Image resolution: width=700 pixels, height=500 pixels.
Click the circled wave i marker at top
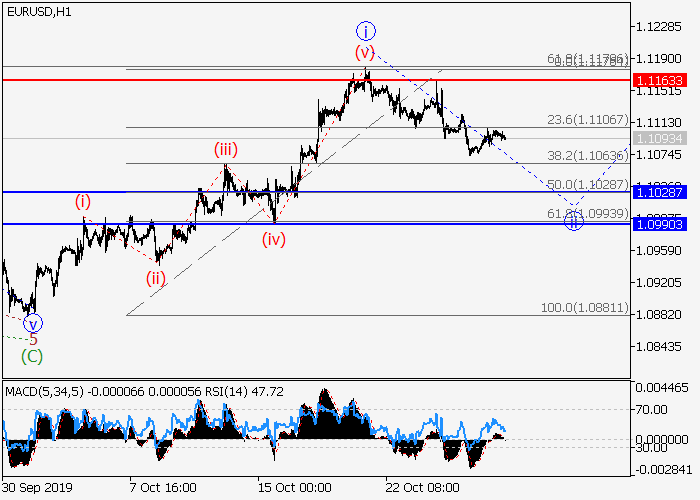365,30
